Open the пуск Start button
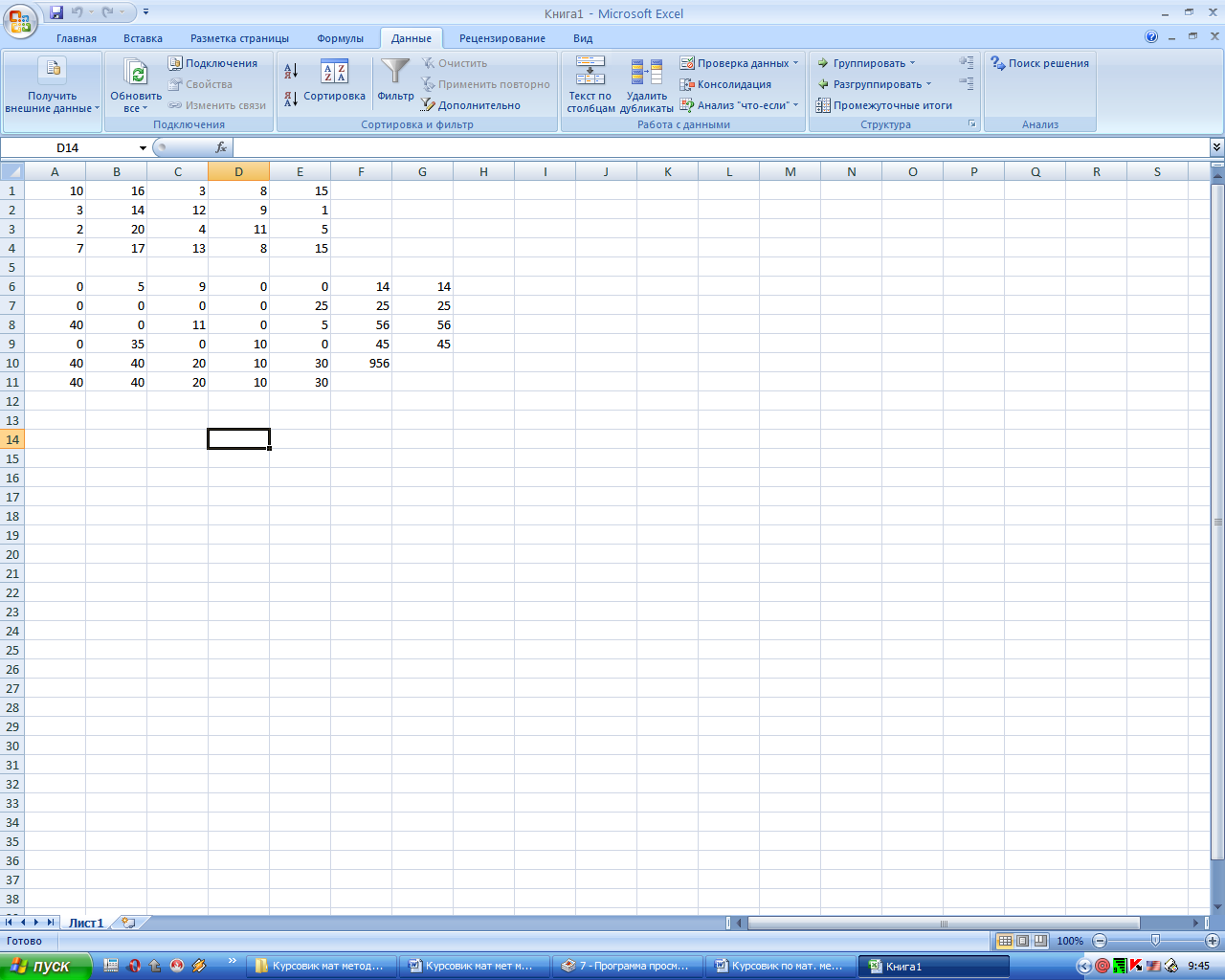This screenshot has height=980, width=1225. [45, 967]
